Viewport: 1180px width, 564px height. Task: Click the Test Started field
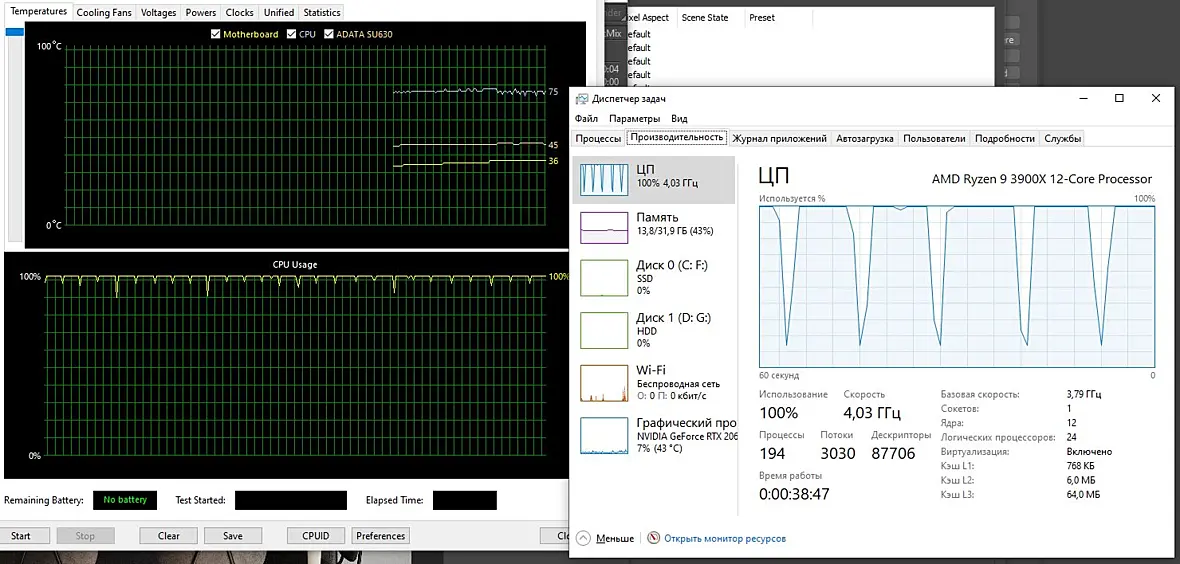tap(290, 500)
